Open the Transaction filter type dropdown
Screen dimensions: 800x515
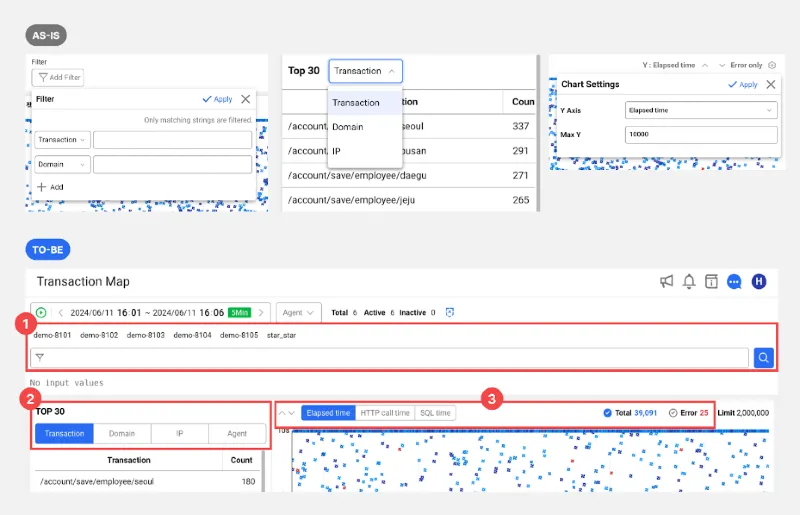62,140
